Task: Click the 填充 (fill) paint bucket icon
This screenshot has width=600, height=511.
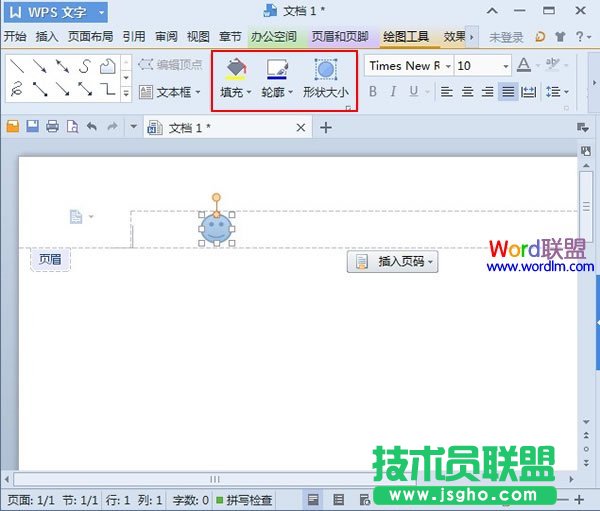Action: click(x=235, y=70)
